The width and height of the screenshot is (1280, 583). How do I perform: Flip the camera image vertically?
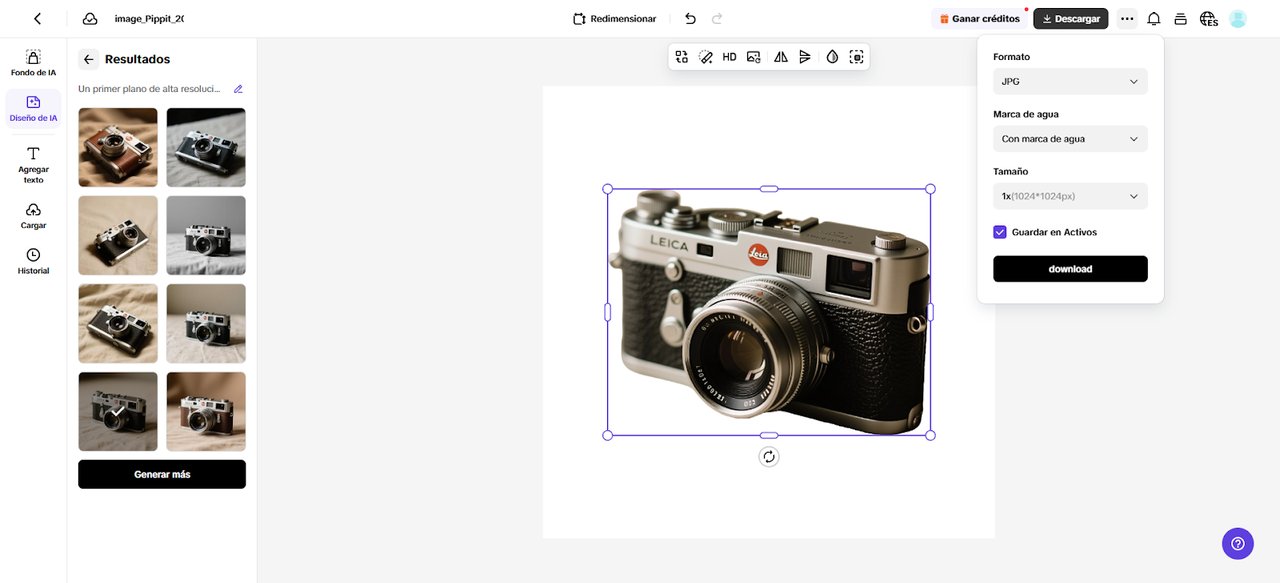coord(805,56)
